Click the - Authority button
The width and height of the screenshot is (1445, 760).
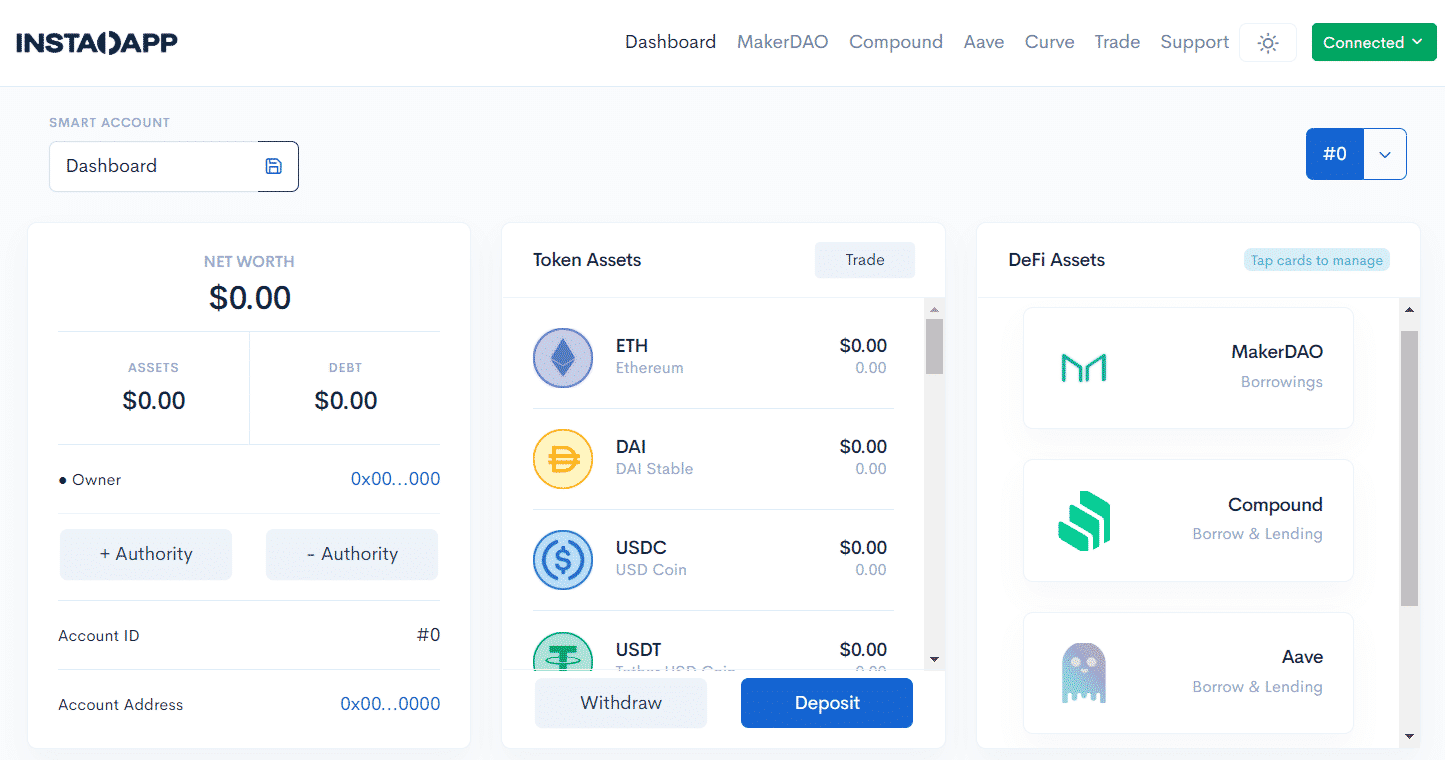pyautogui.click(x=352, y=554)
